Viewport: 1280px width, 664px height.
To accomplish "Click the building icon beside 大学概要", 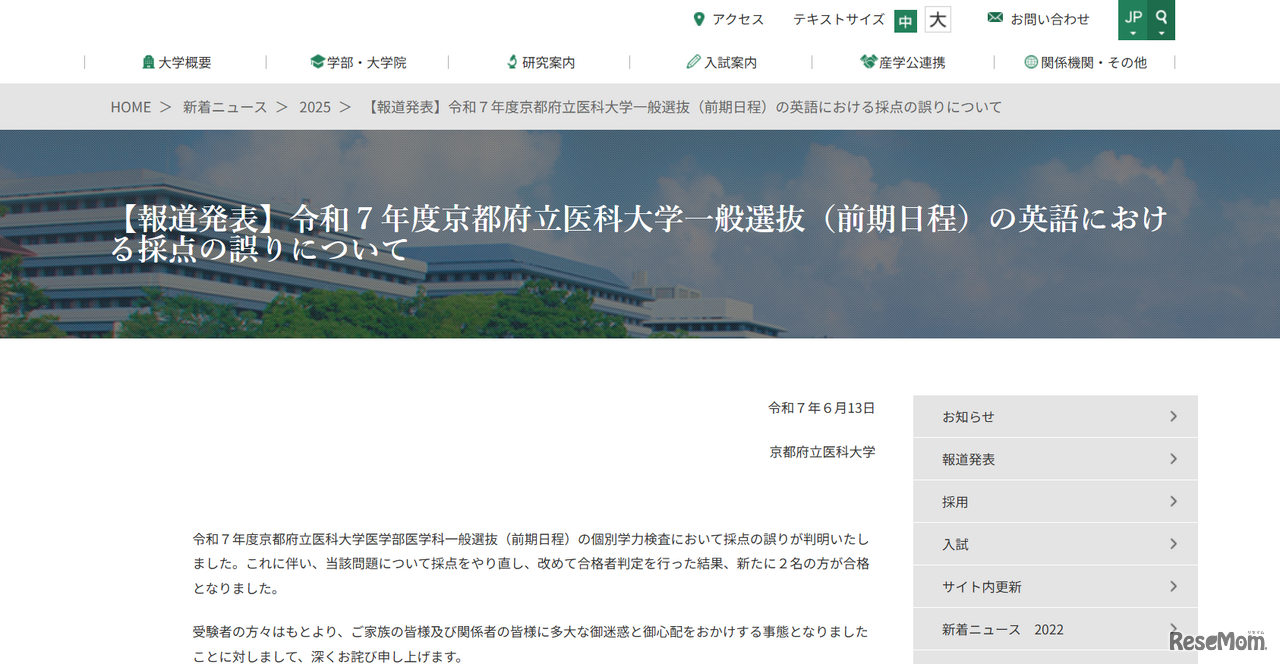I will 148,62.
